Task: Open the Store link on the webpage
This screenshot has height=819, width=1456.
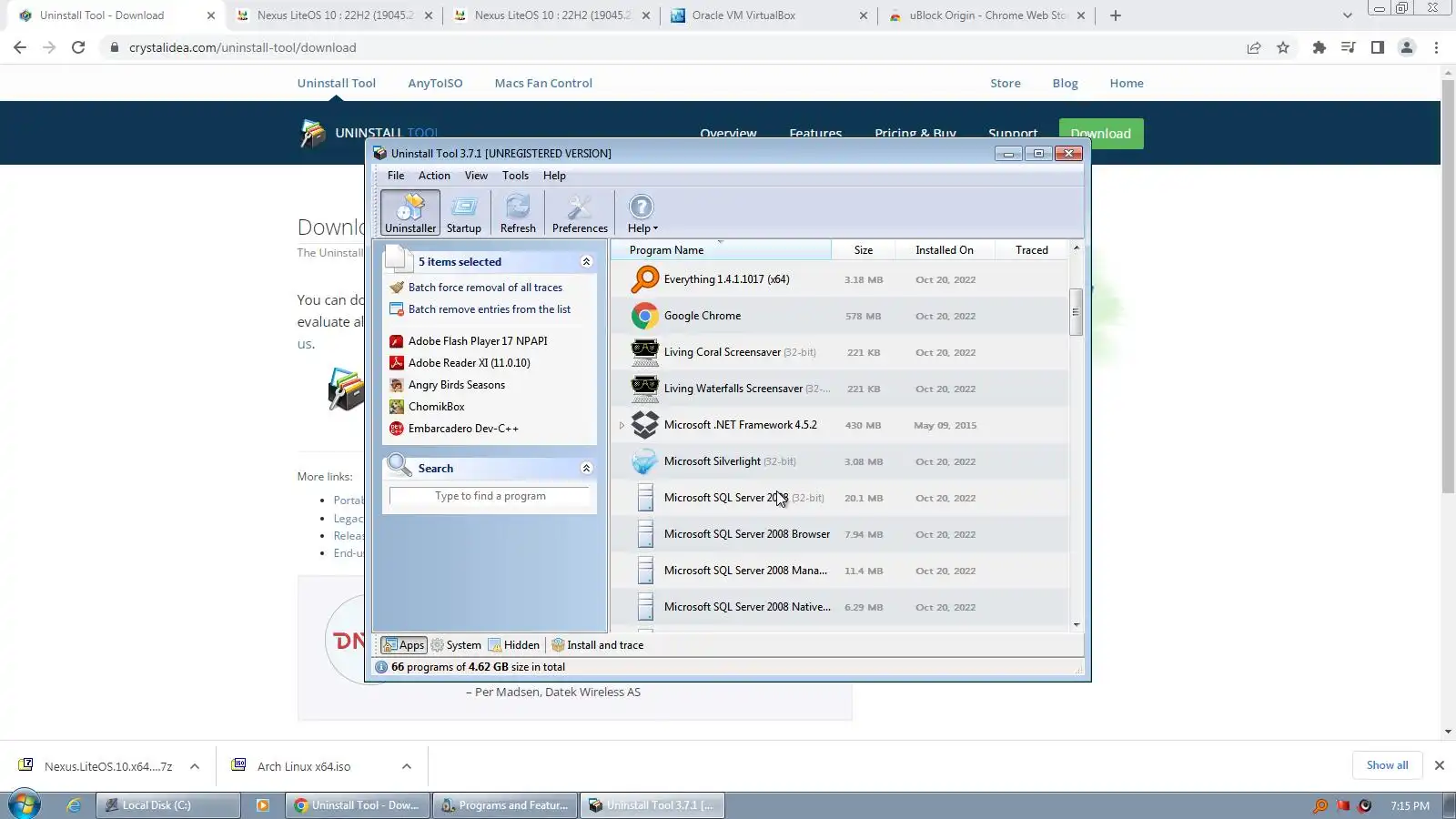Action: point(1006,83)
